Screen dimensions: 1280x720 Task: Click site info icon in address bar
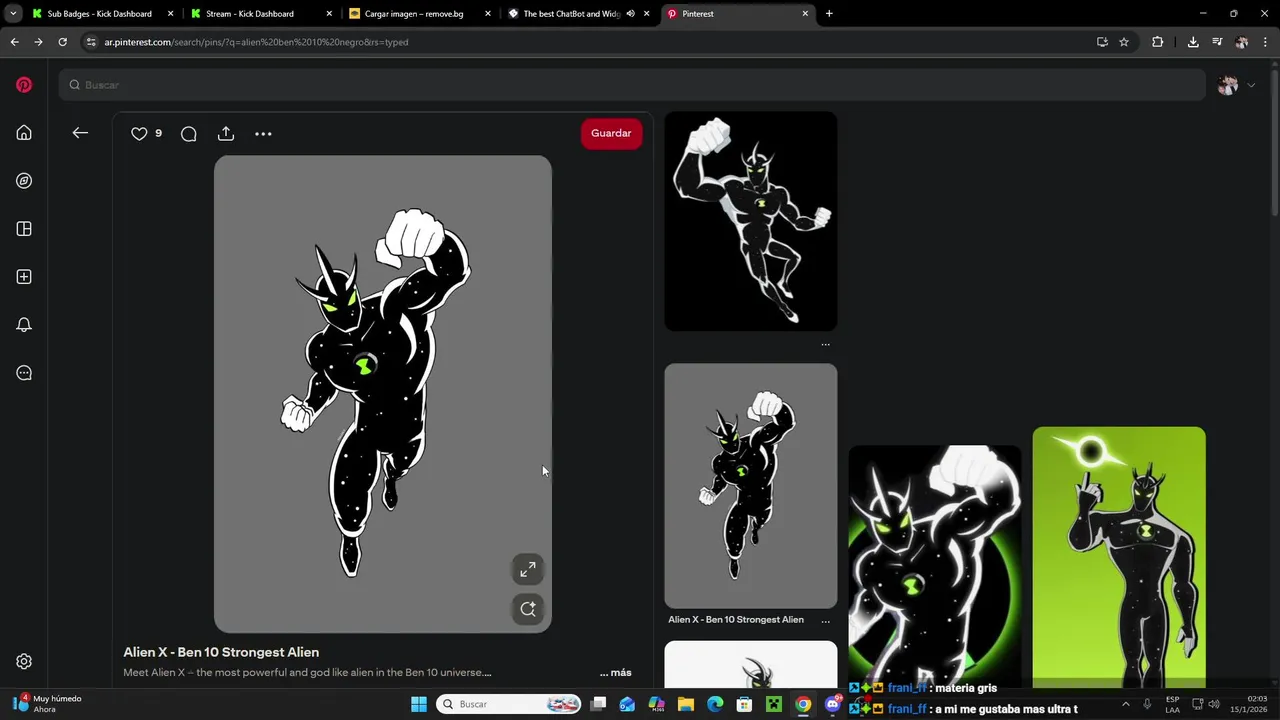coord(91,42)
